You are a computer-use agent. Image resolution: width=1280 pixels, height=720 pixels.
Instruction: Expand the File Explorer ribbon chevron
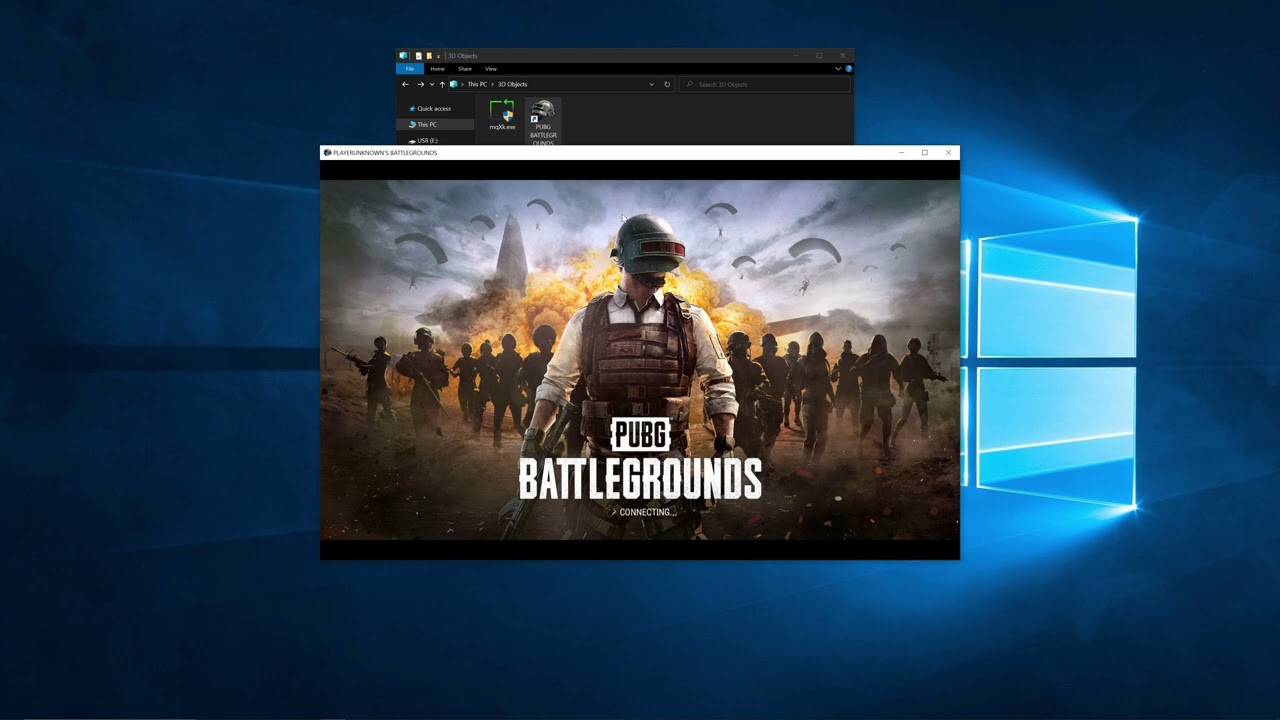pos(838,69)
